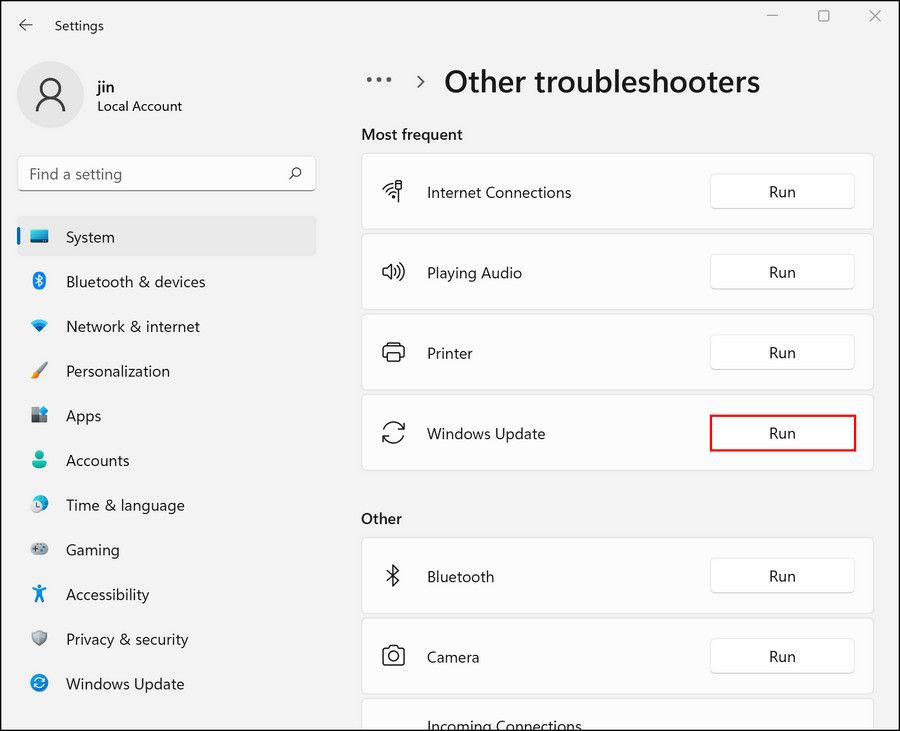
Task: Open Windows Update from the sidebar
Action: coord(124,684)
